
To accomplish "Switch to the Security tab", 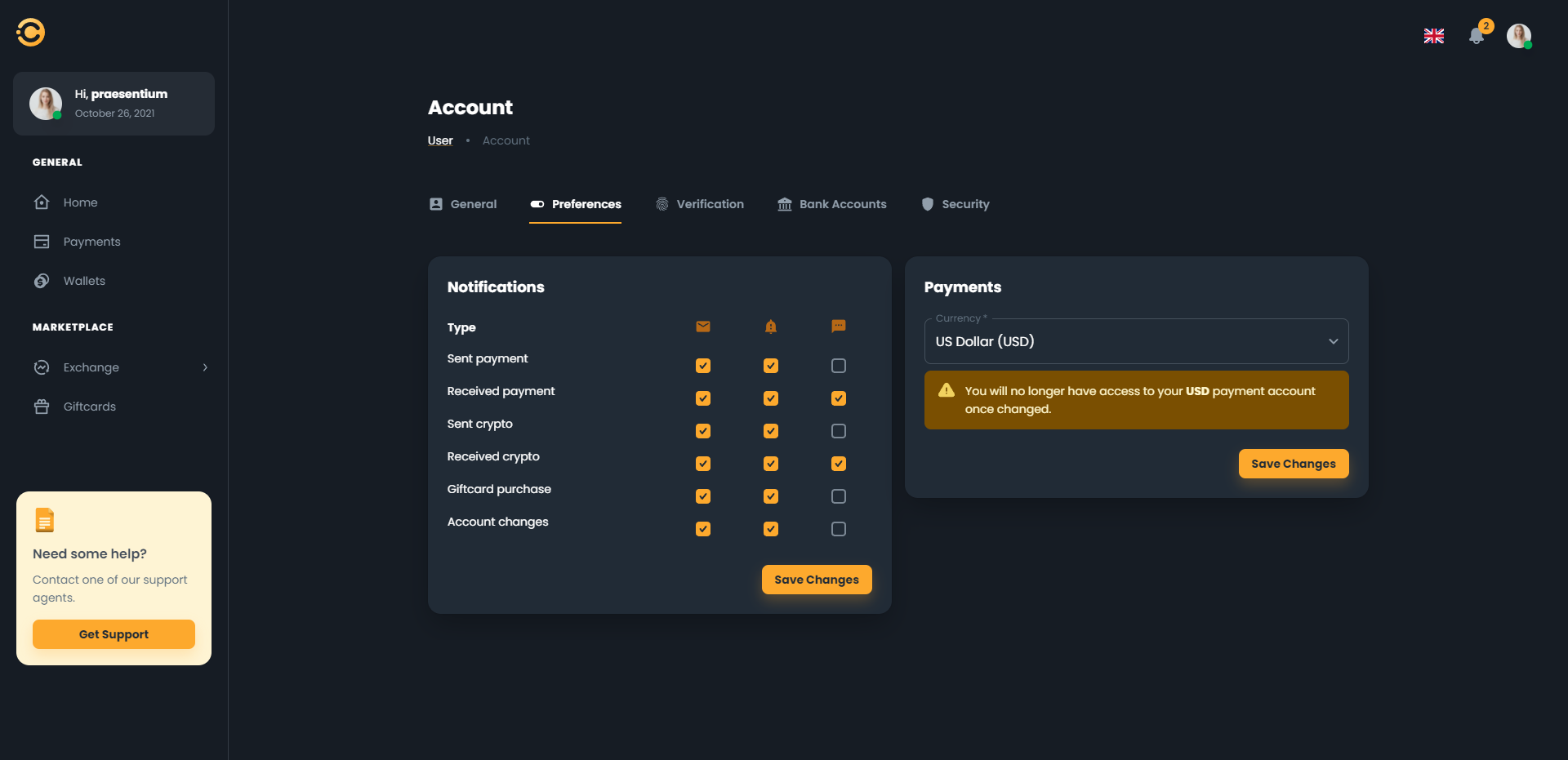I will pos(955,204).
